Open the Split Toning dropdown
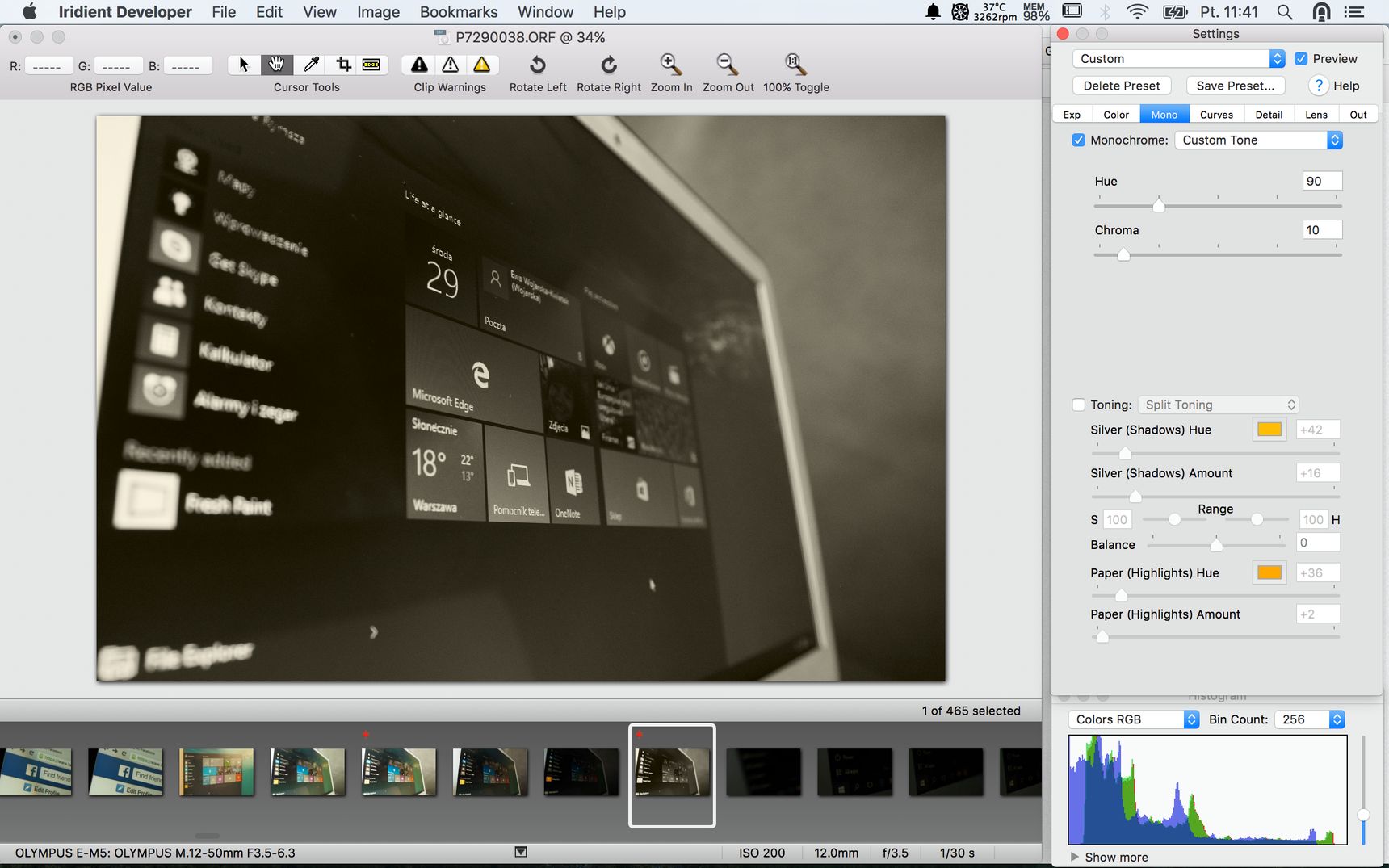Viewport: 1389px width, 868px height. coord(1217,405)
